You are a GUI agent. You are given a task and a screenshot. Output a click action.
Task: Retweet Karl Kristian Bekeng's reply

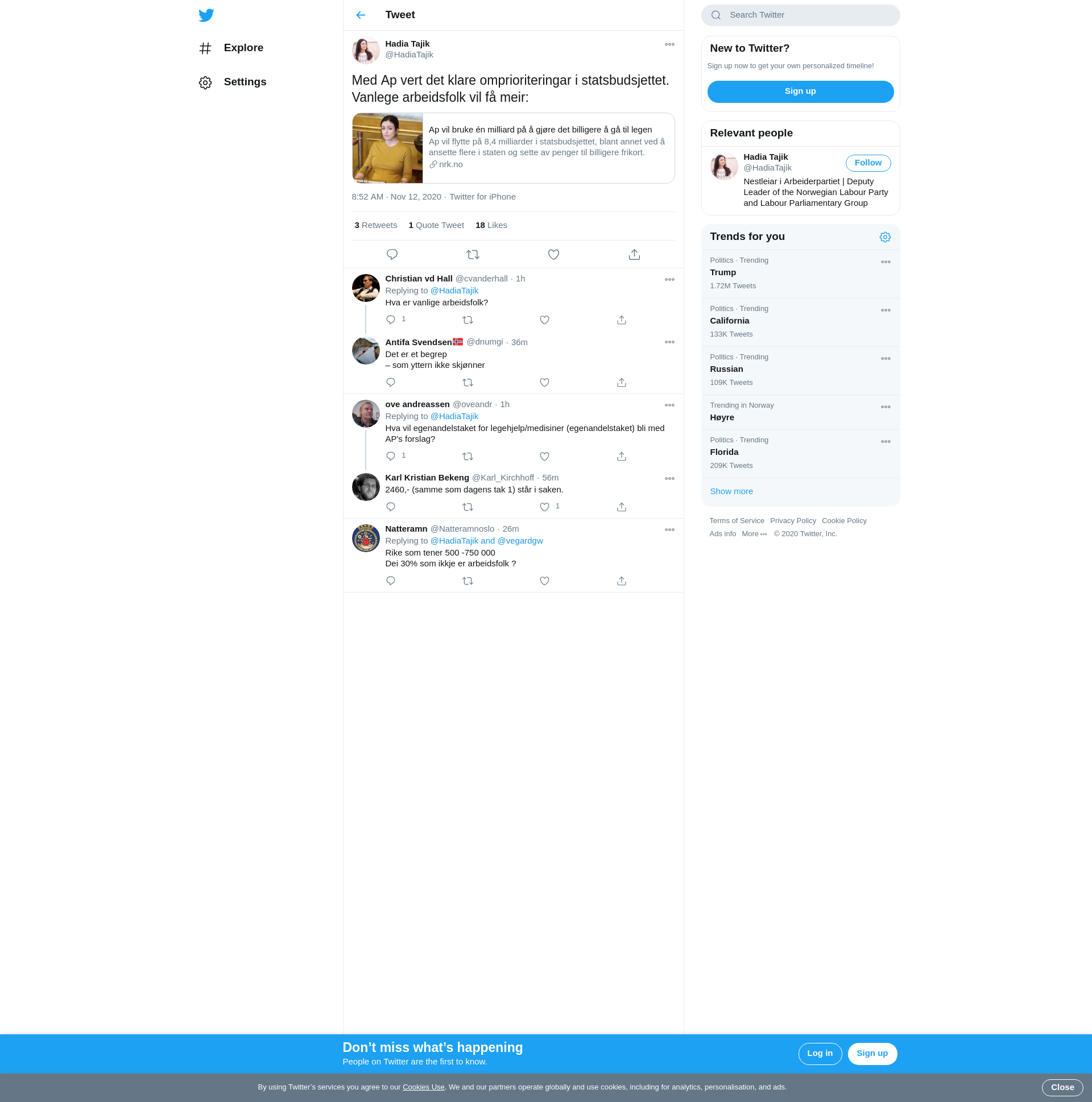point(468,507)
